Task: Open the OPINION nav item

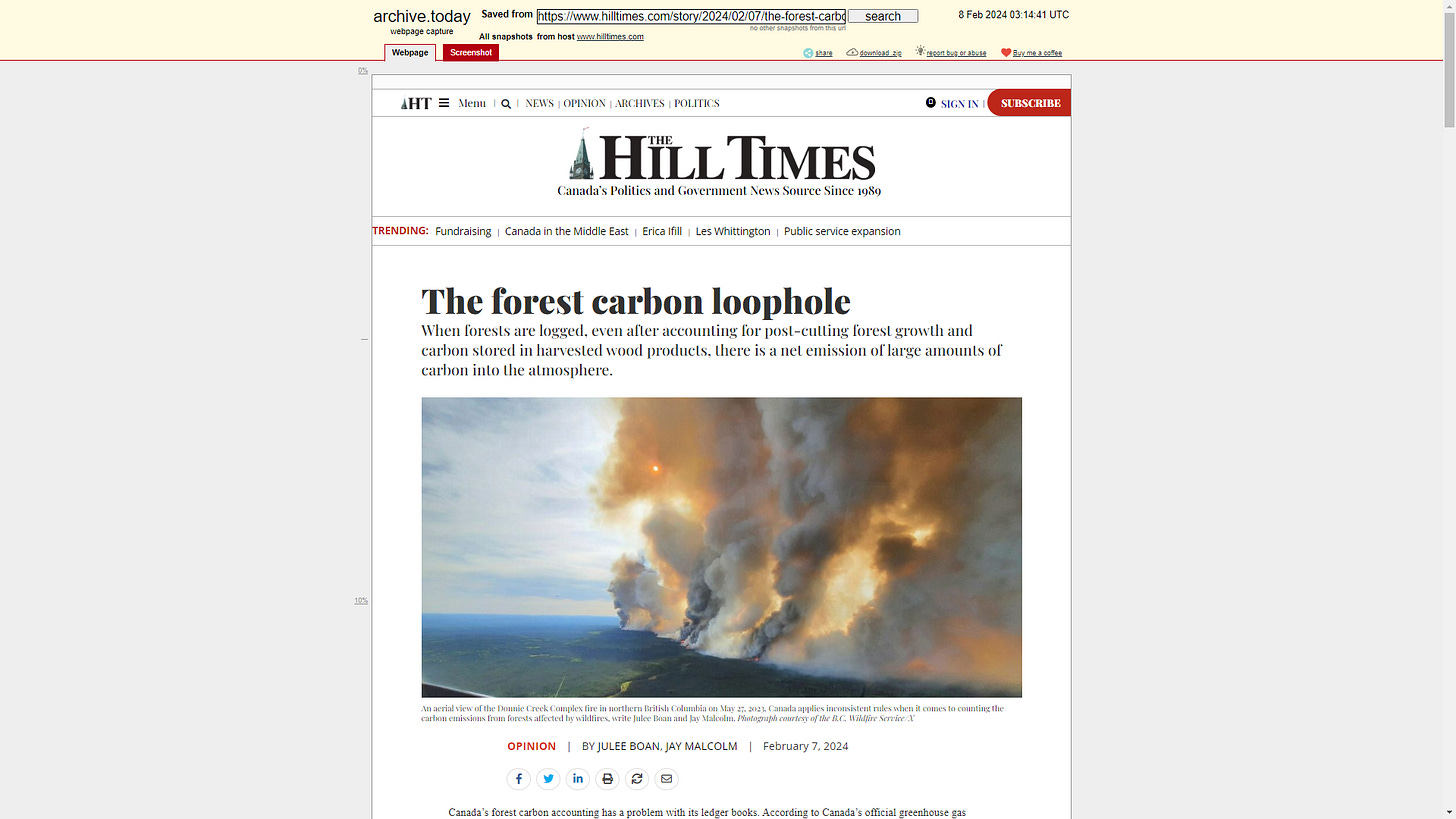Action: coord(584,103)
